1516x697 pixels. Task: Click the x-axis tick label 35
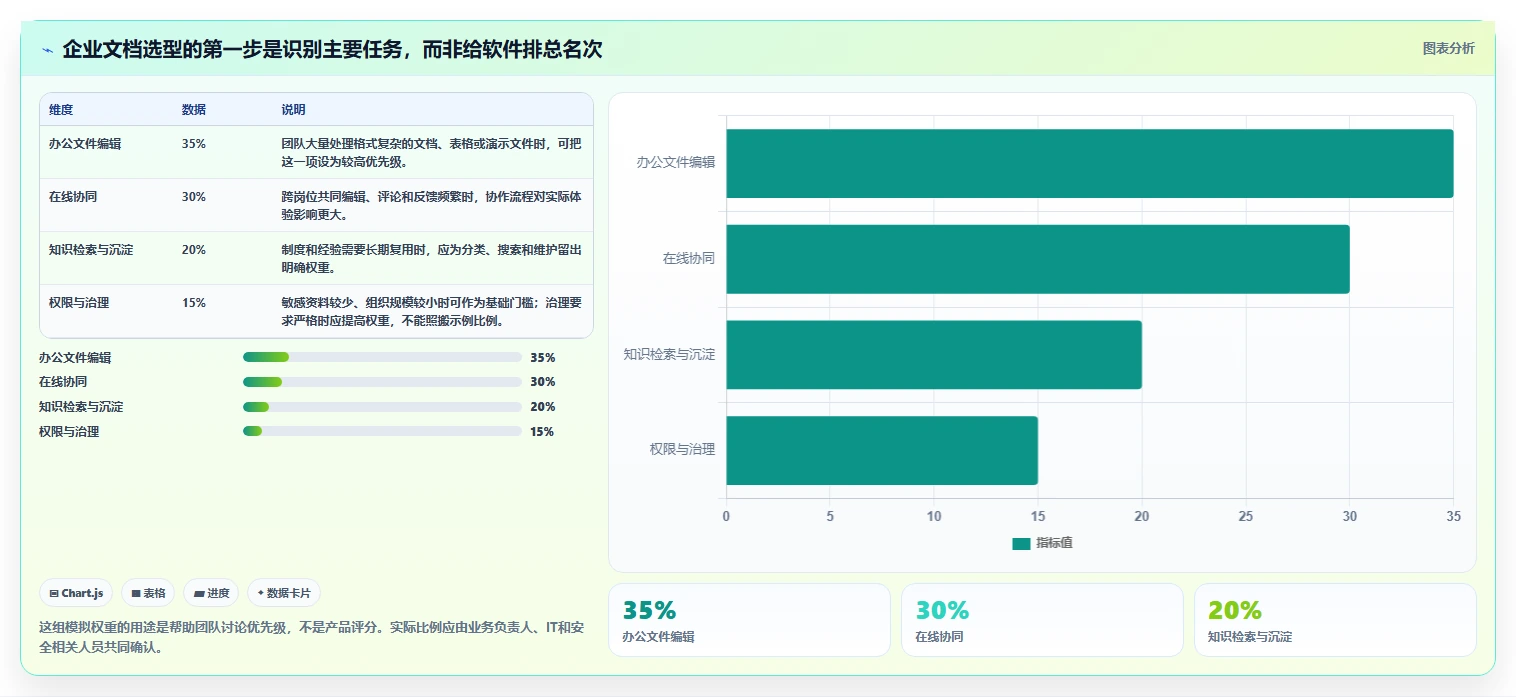[x=1453, y=516]
